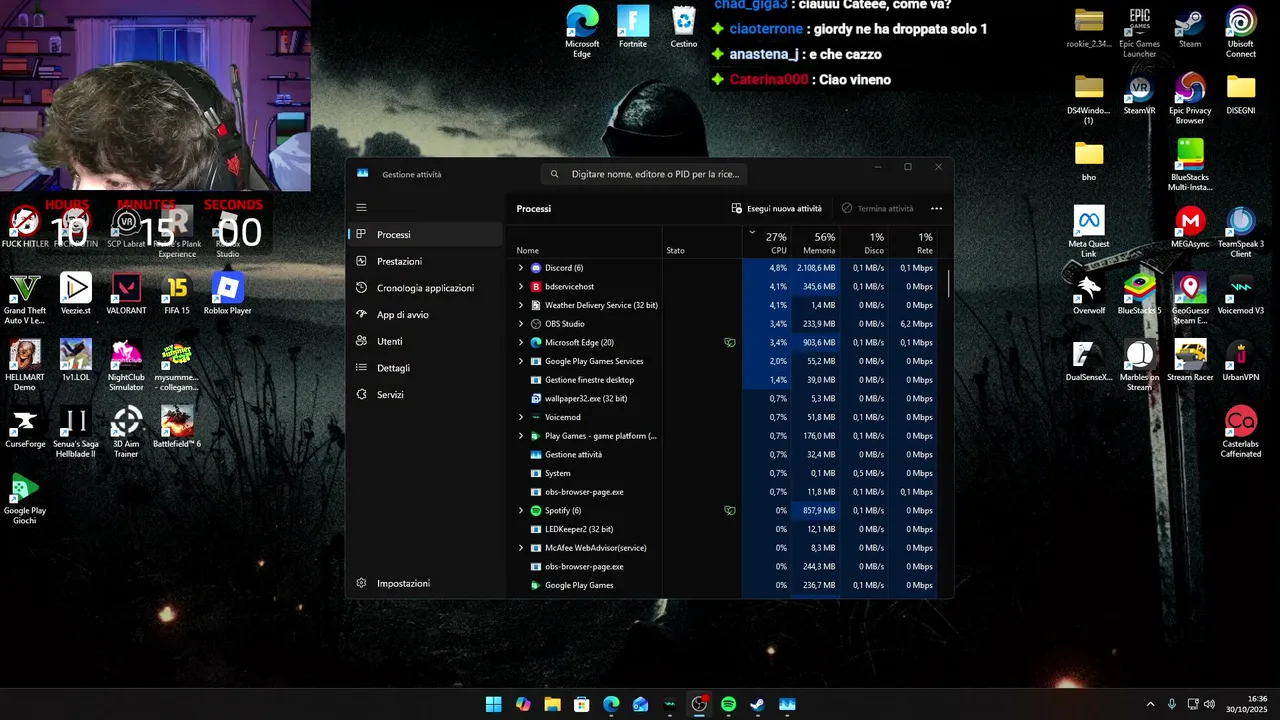The width and height of the screenshot is (1280, 720).
Task: Click the Stato column header
Action: [702, 243]
